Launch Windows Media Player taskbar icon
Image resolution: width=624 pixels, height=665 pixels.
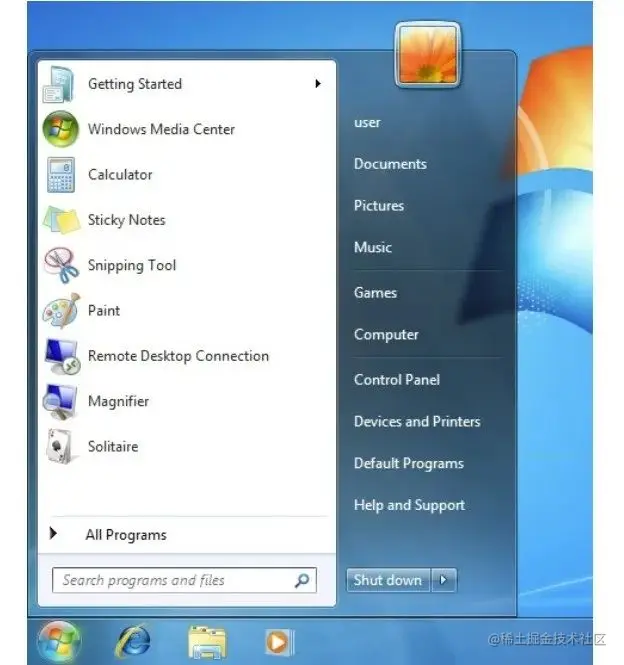[x=280, y=642]
